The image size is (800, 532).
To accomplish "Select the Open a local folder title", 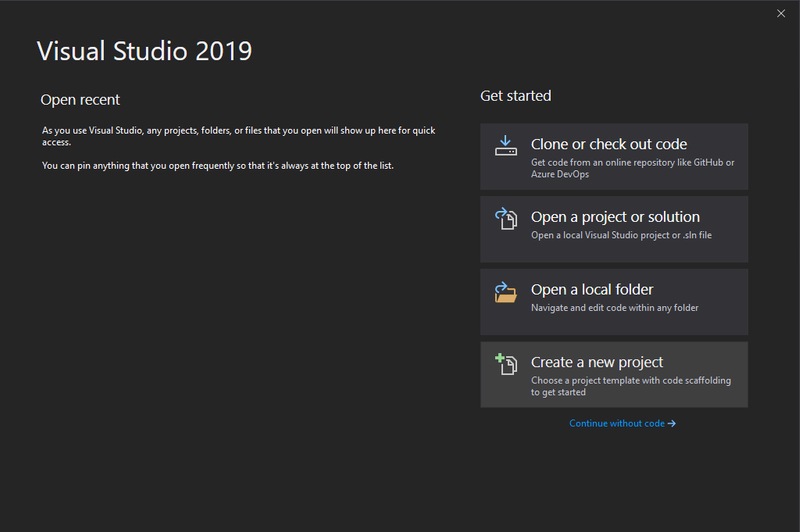I will 592,290.
